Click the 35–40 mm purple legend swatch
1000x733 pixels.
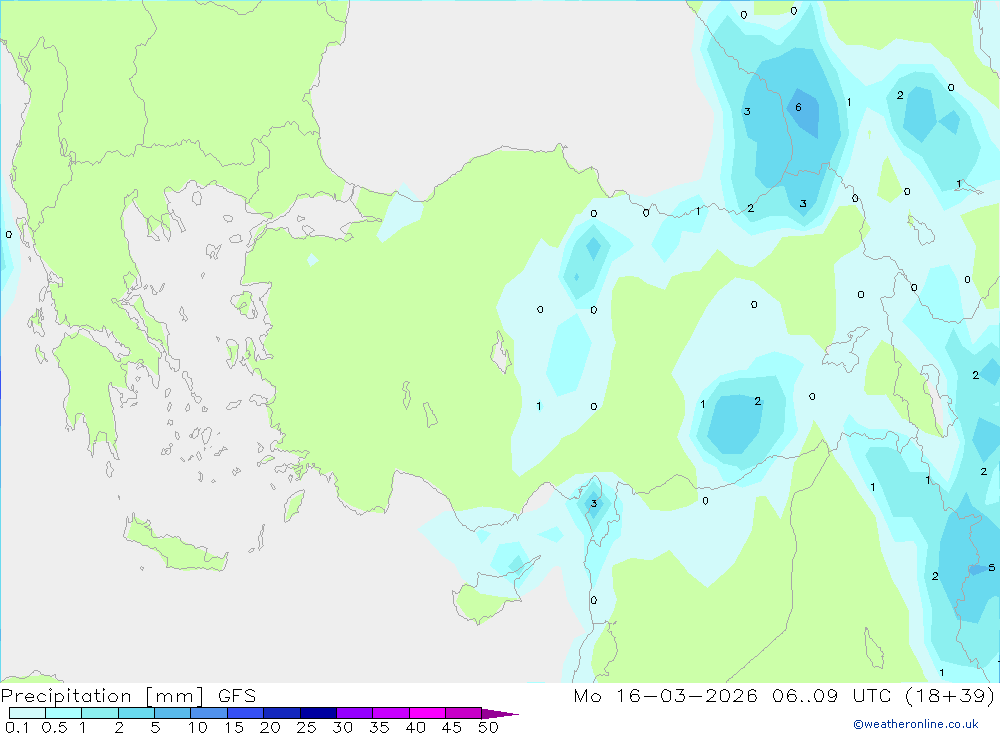(391, 713)
